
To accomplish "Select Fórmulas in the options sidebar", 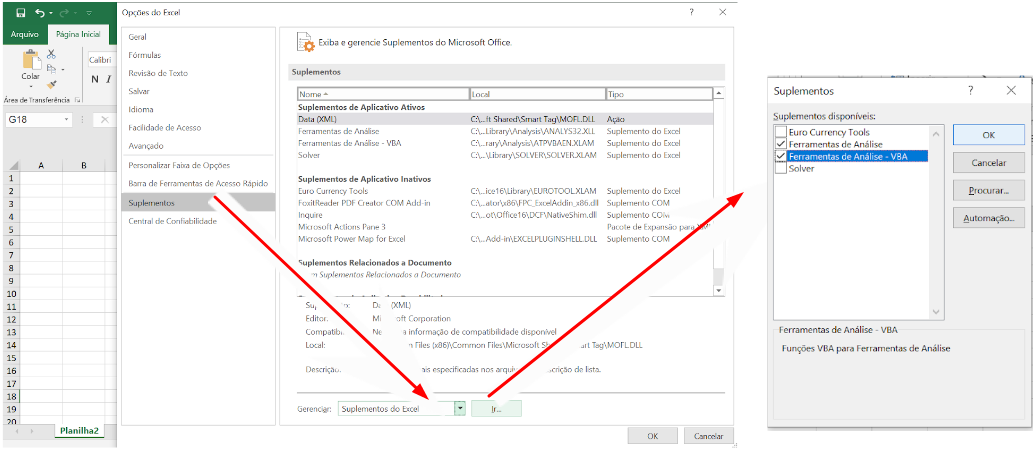I will tap(145, 55).
